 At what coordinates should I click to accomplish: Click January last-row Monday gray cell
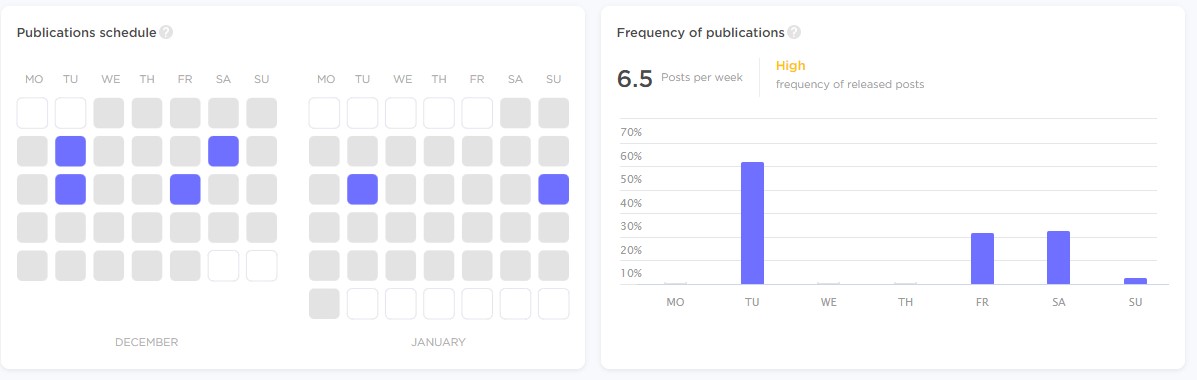pyautogui.click(x=324, y=304)
